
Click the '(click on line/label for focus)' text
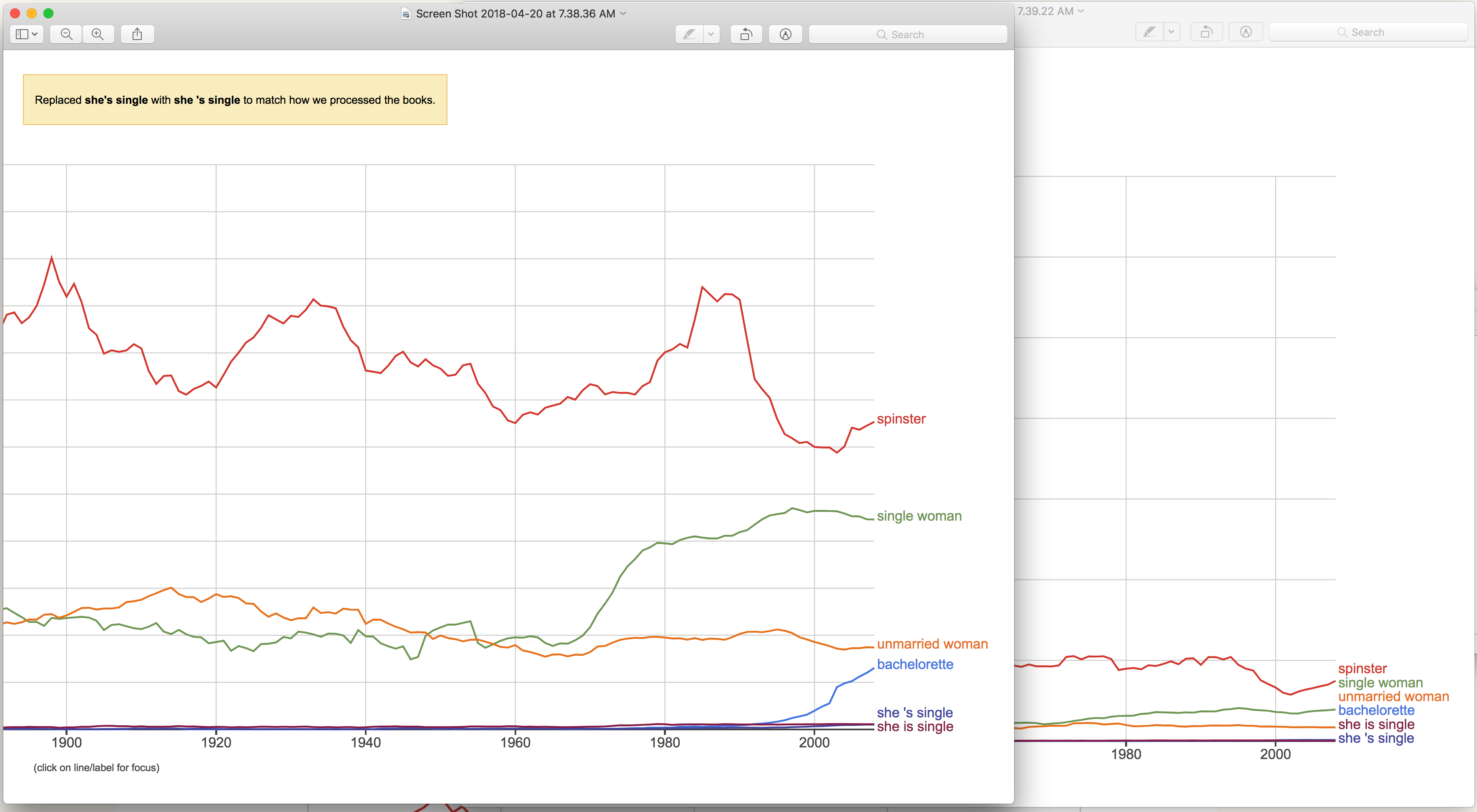pos(96,768)
